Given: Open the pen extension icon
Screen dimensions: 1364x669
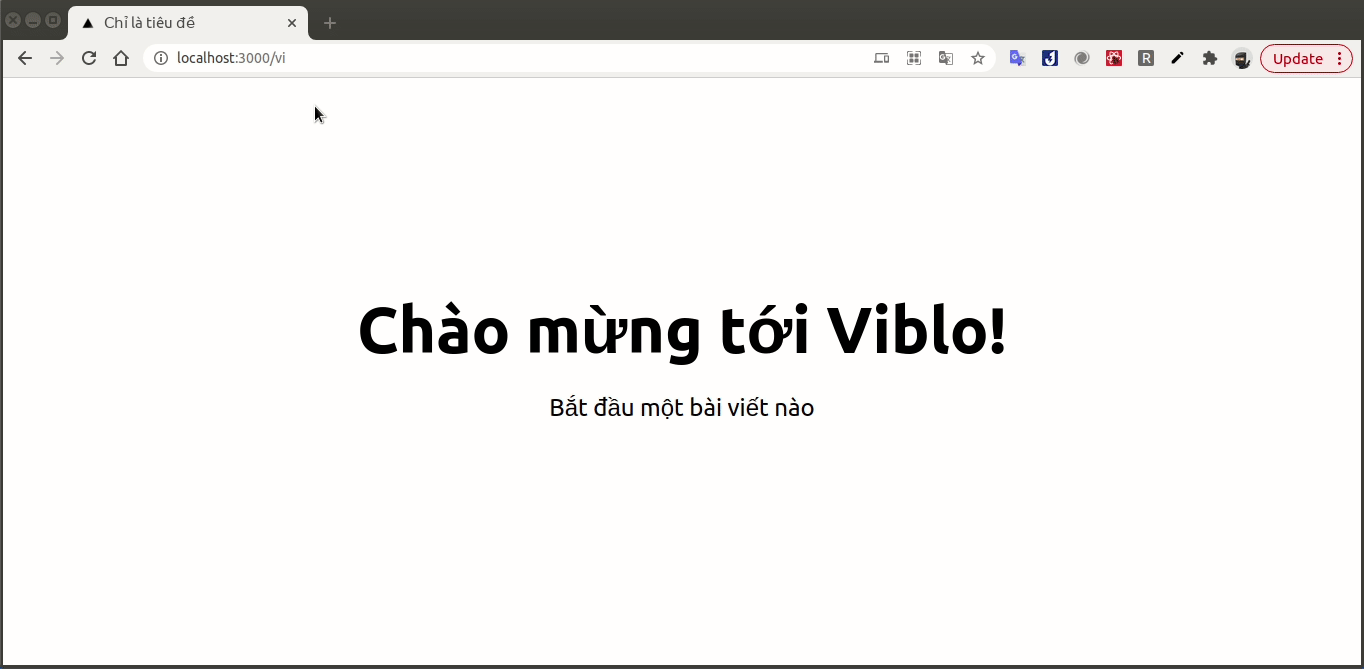Looking at the screenshot, I should tap(1177, 58).
